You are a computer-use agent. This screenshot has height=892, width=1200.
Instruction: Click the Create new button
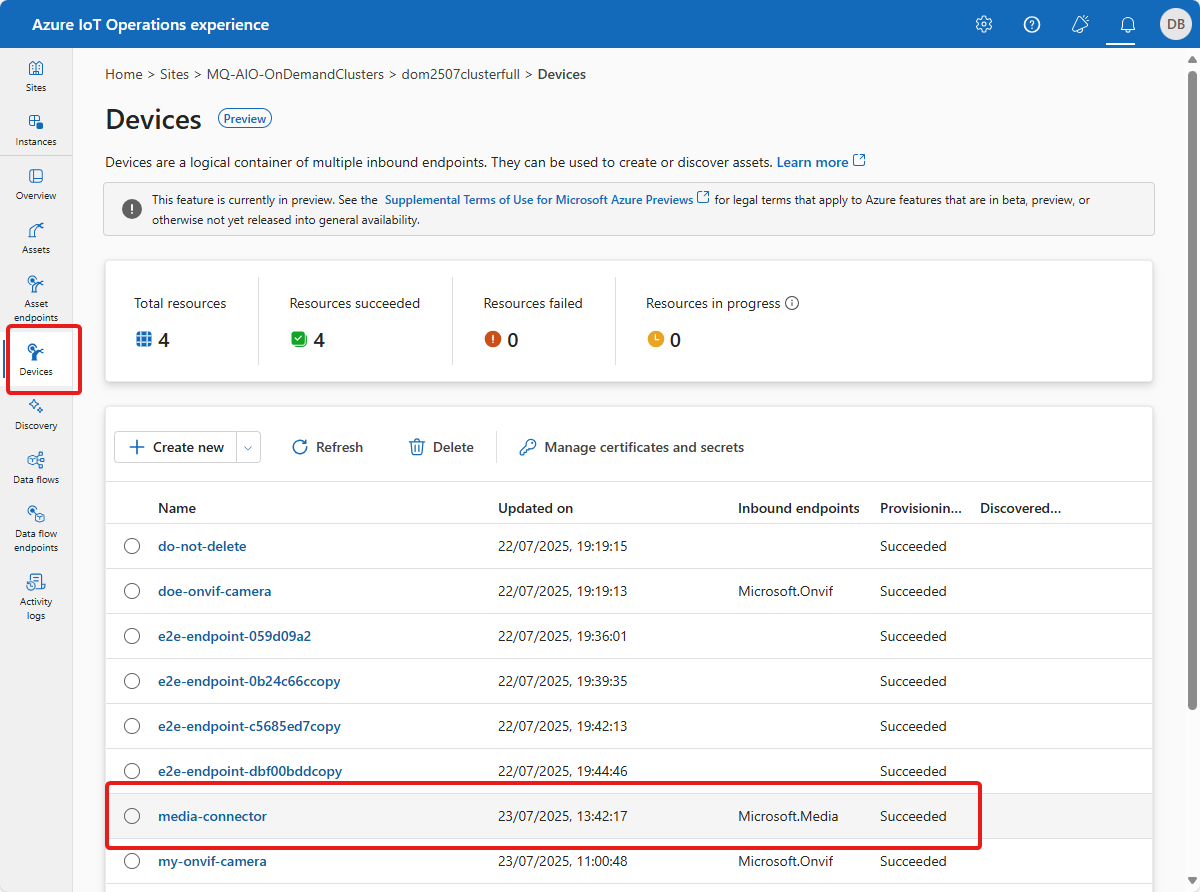click(x=176, y=447)
